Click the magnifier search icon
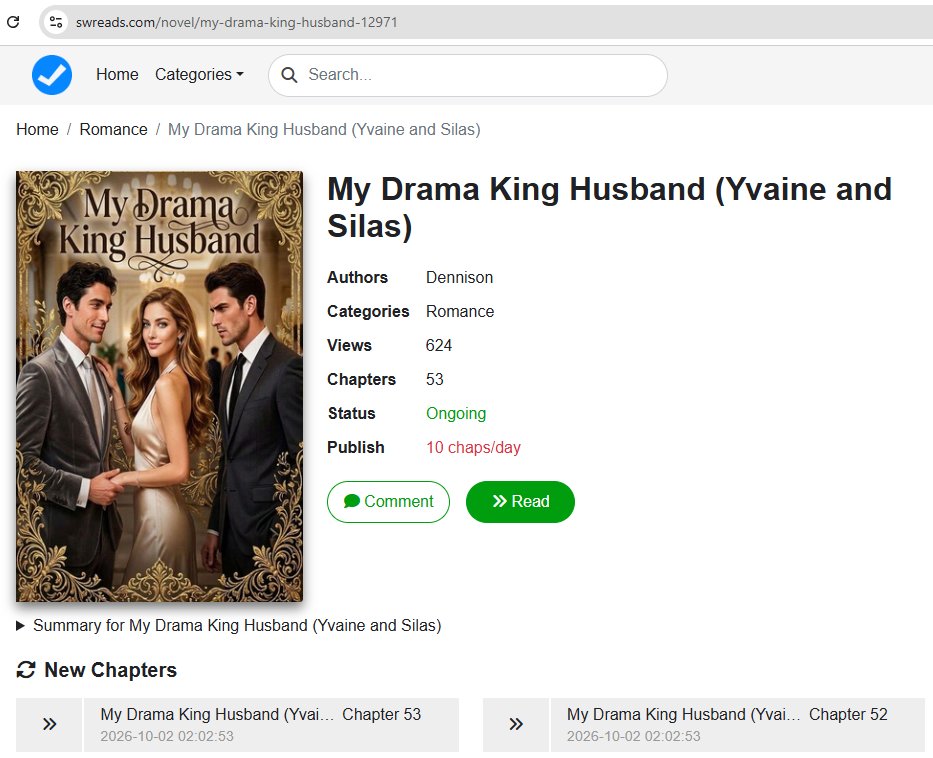Screen dimensions: 933x758 289,75
